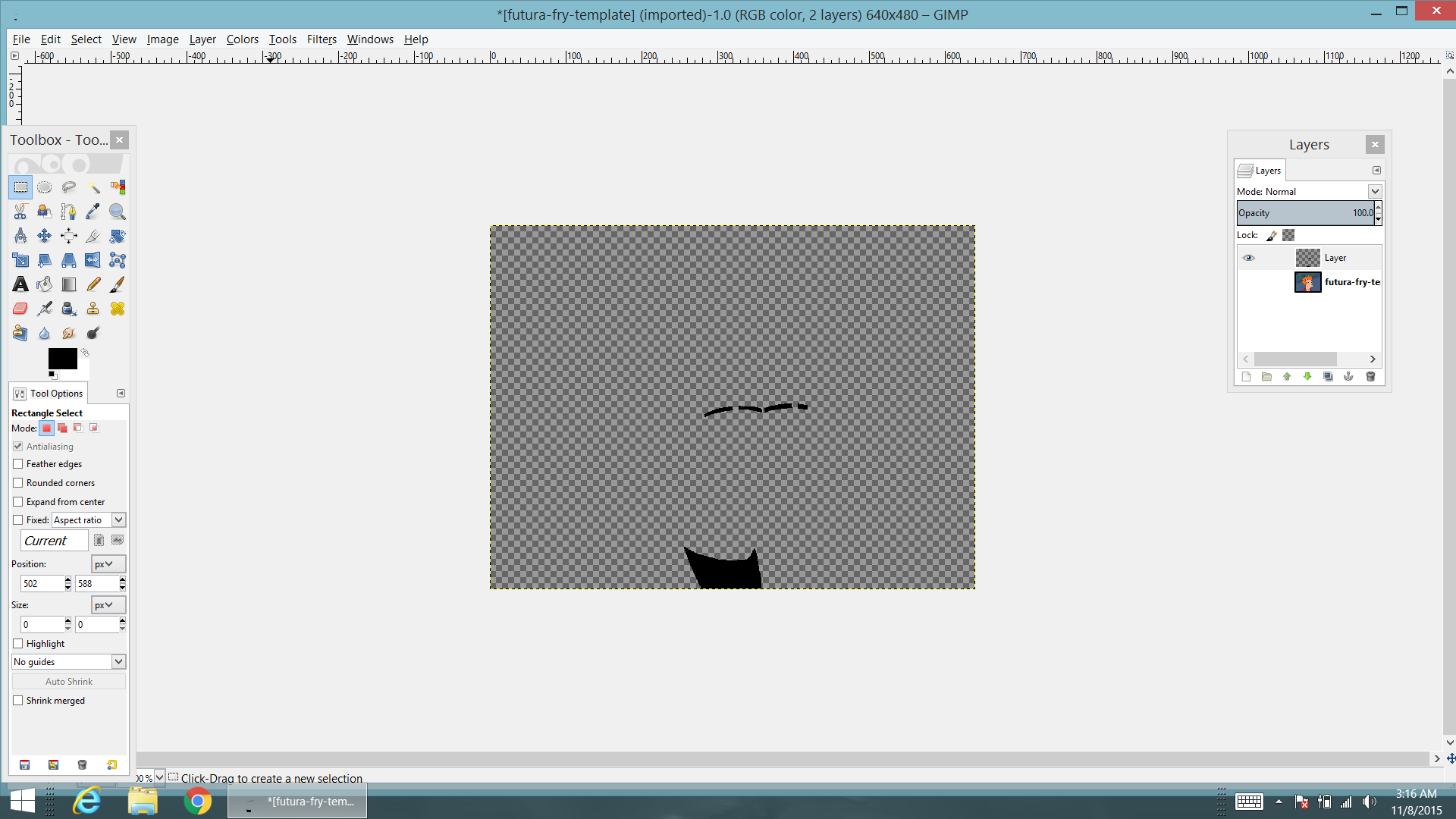Open the Size unit px dropdown
The image size is (1456, 819).
point(108,605)
